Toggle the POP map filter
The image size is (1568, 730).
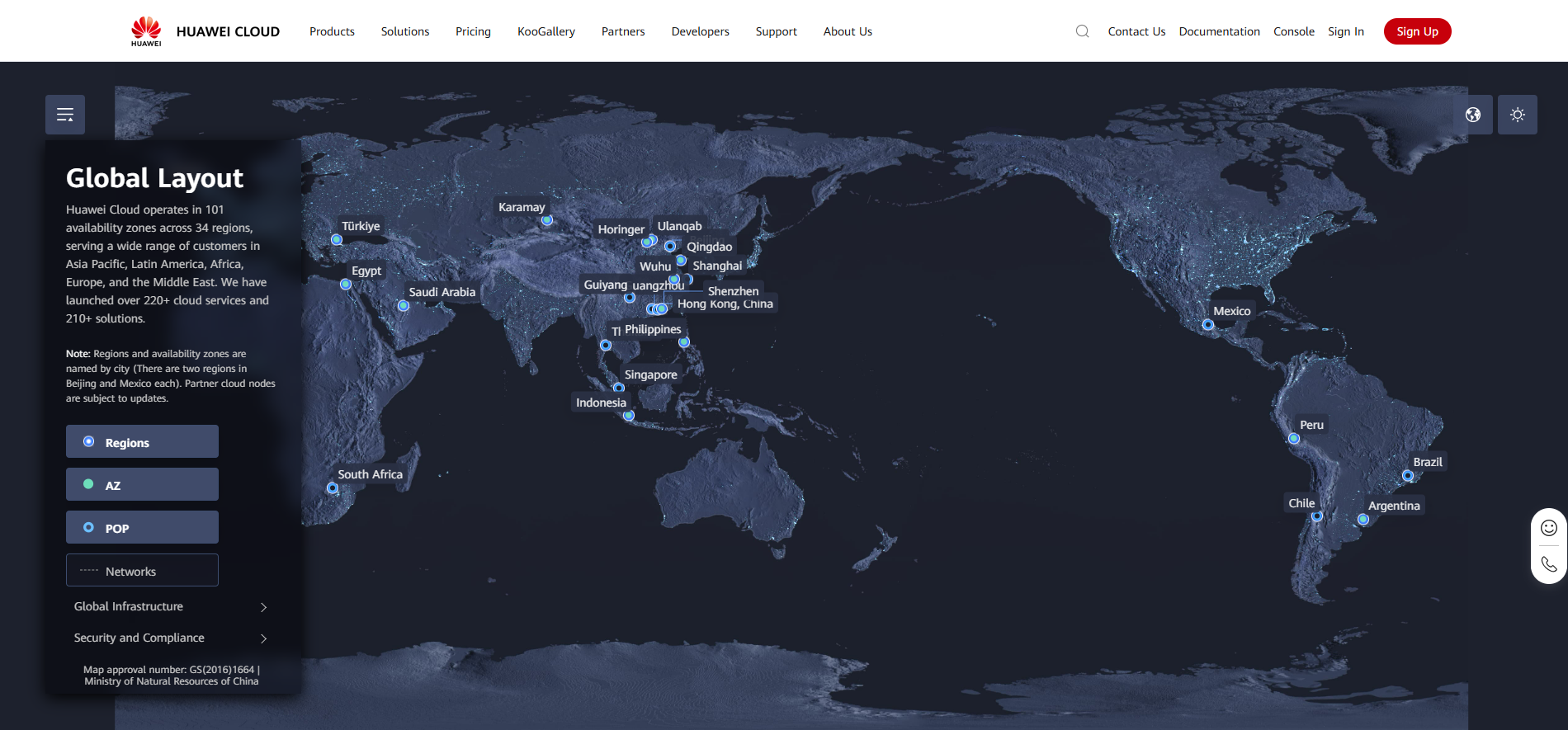tap(142, 527)
